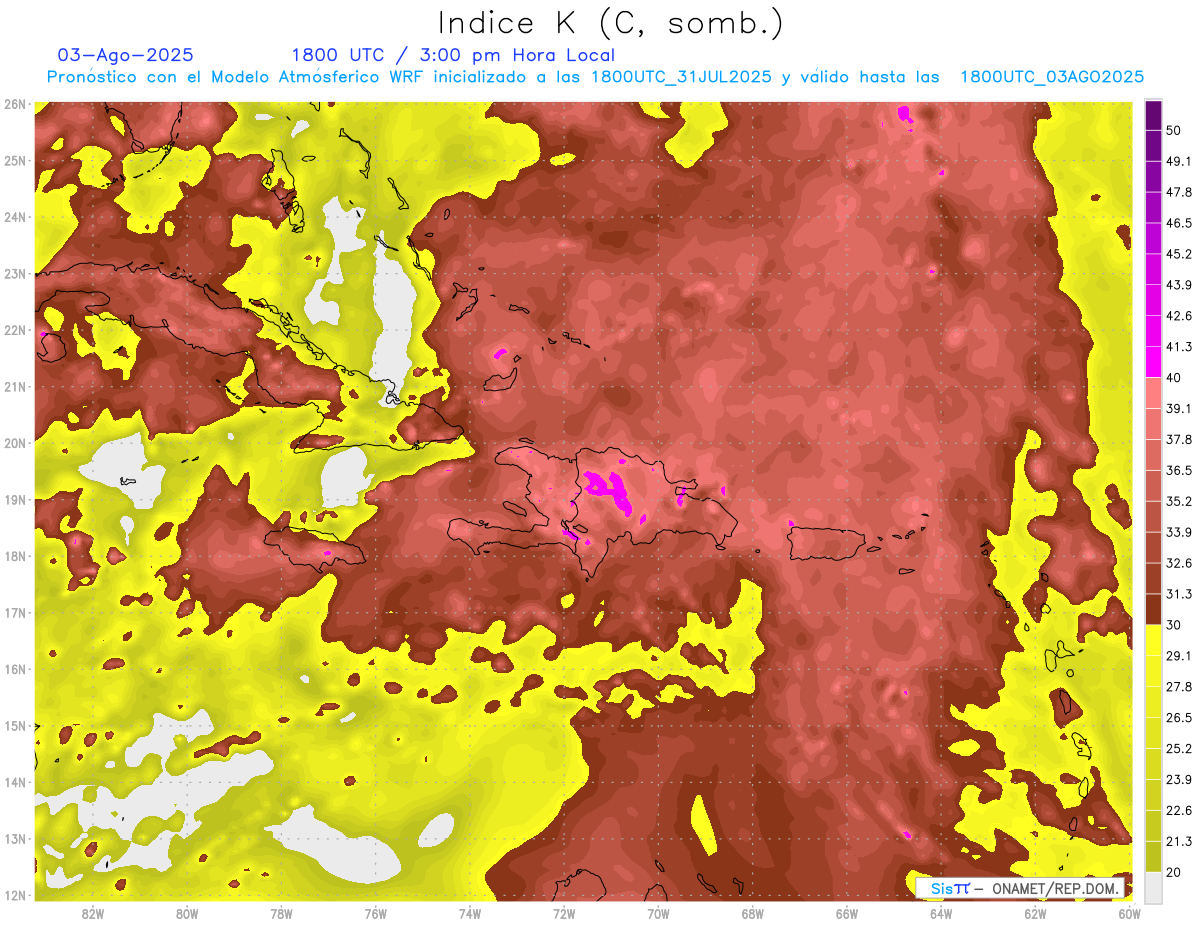The image size is (1200, 927).
Task: Click the '23N' latitude label
Action: [14, 273]
